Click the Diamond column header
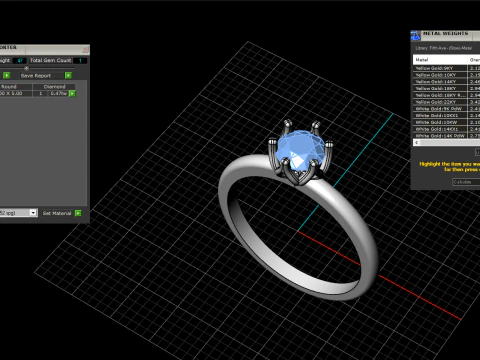This screenshot has width=480, height=360. pos(54,87)
